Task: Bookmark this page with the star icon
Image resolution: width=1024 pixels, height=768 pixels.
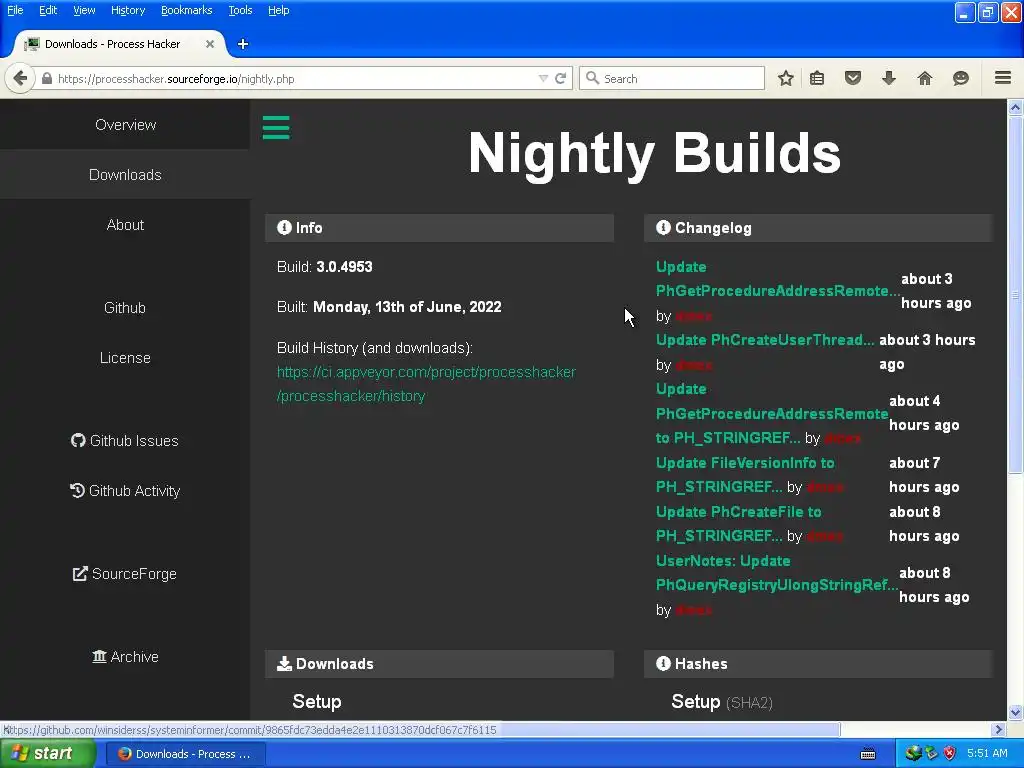Action: [786, 78]
